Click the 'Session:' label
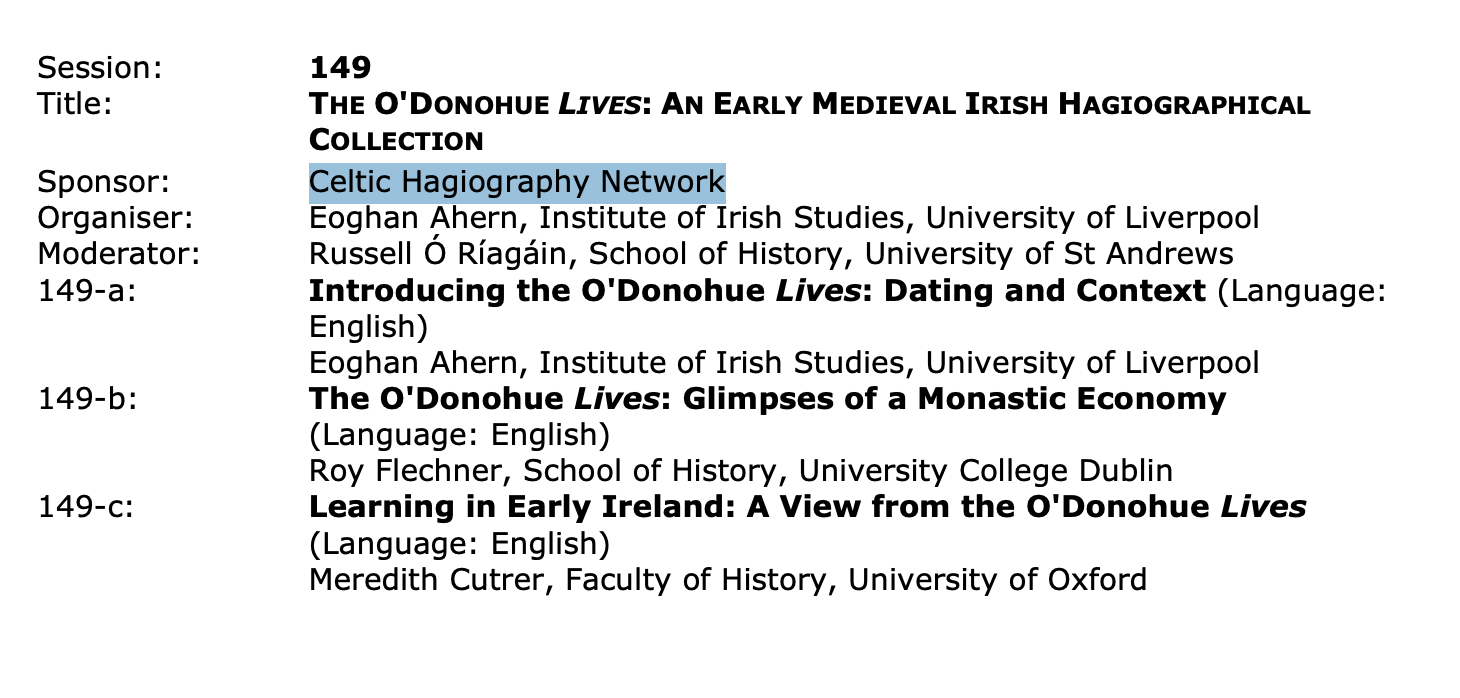 click(x=99, y=68)
